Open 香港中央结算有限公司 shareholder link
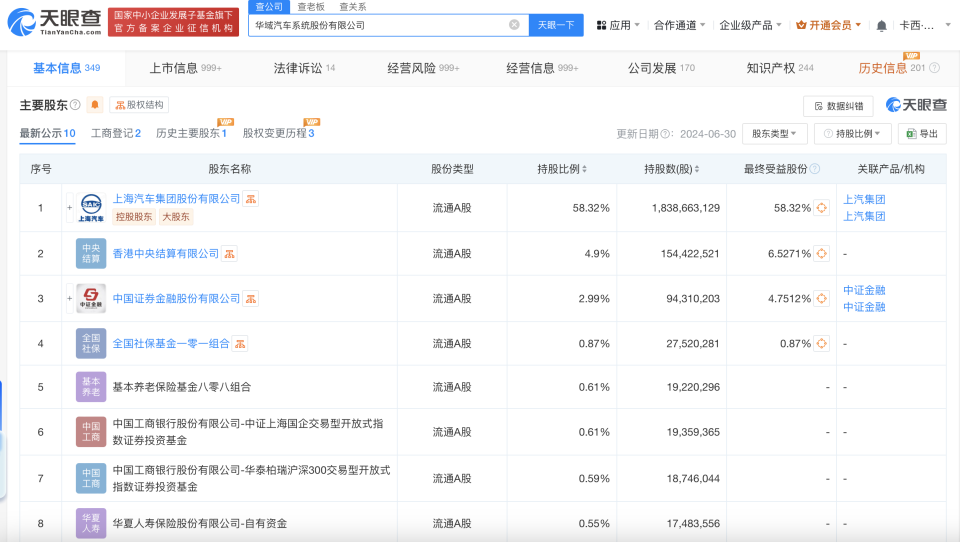The width and height of the screenshot is (960, 542). coord(165,254)
